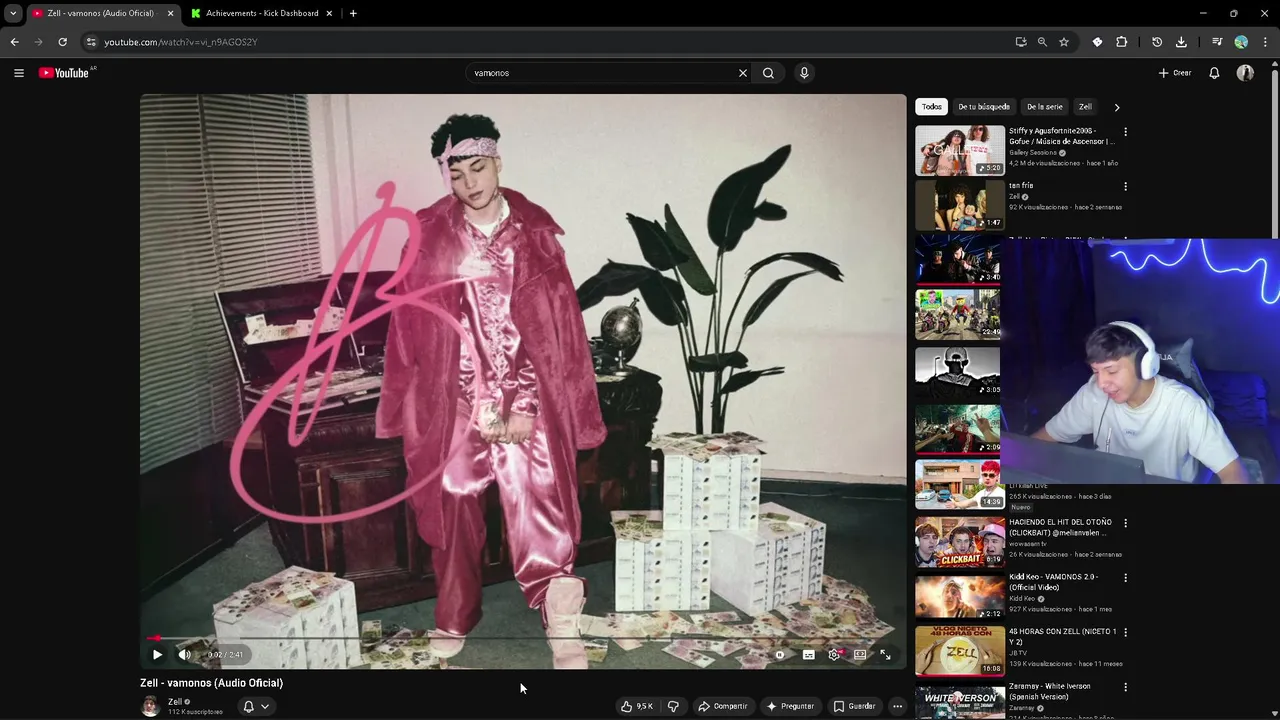
Task: Go to the YouTube home logo
Action: tap(66, 73)
